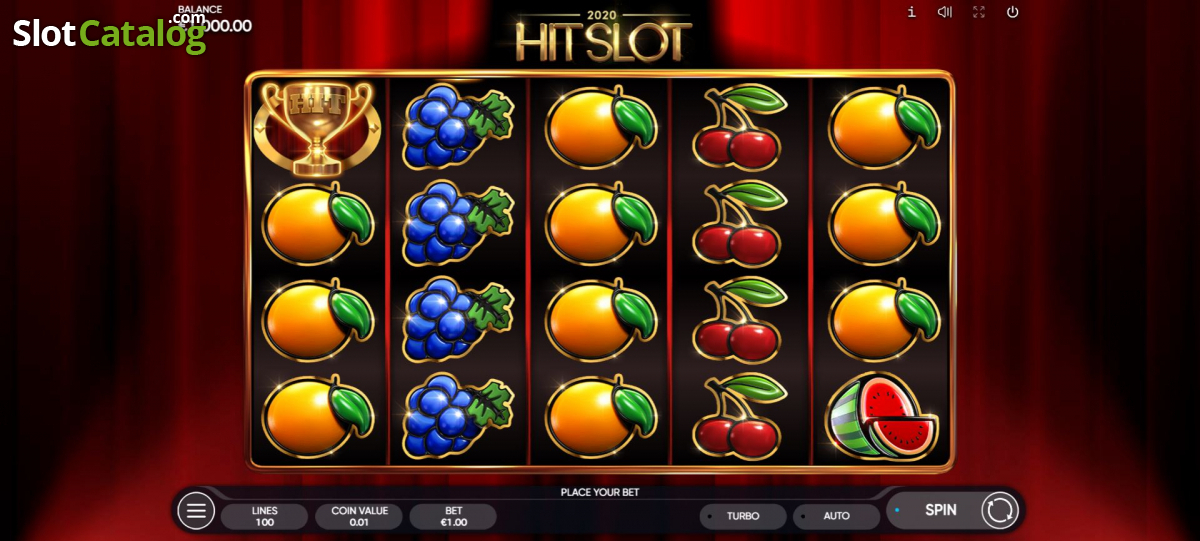This screenshot has width=1200, height=541.
Task: Hit the SPIN button
Action: pyautogui.click(x=940, y=510)
